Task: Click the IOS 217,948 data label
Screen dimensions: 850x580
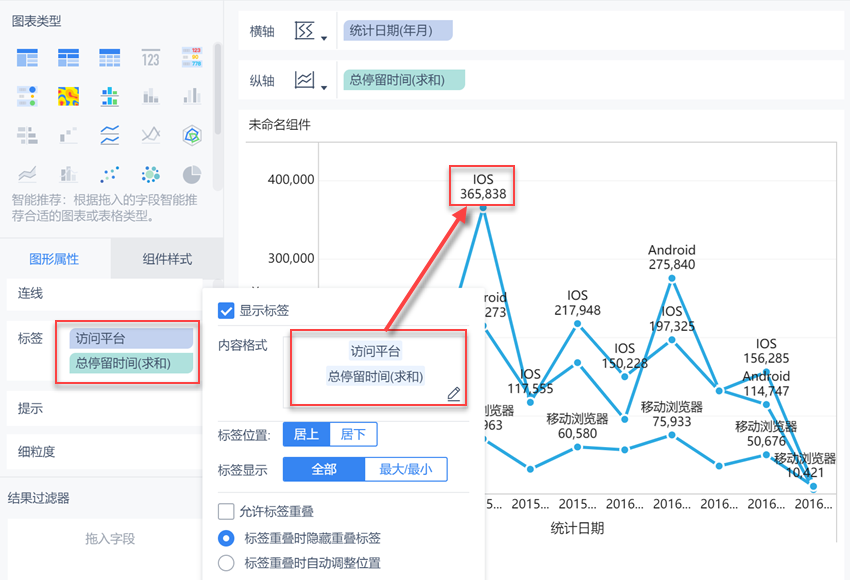Action: (x=577, y=302)
